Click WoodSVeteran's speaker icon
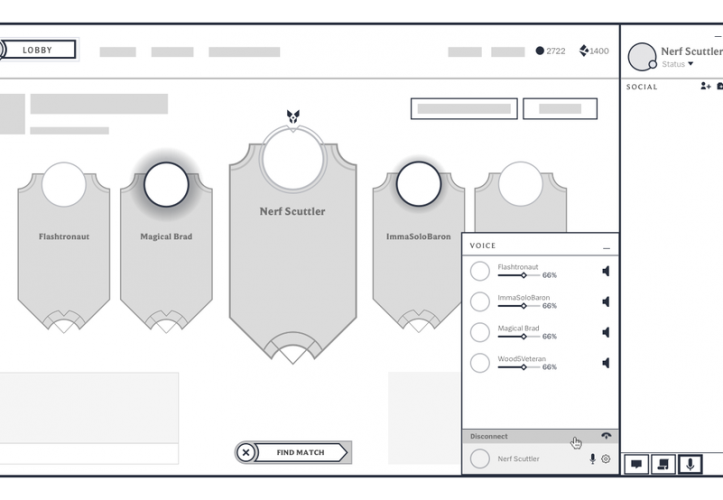The image size is (723, 500). 605,363
